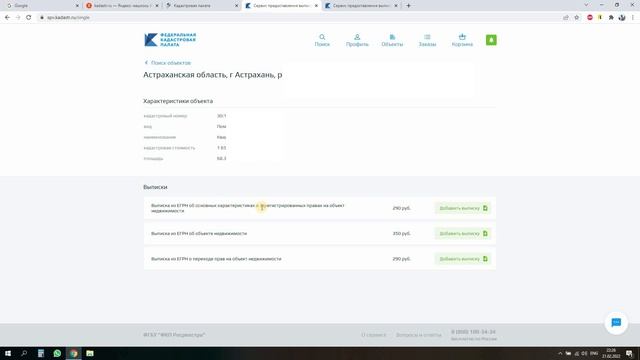Click the 8 (800) phone number in footer

473,332
